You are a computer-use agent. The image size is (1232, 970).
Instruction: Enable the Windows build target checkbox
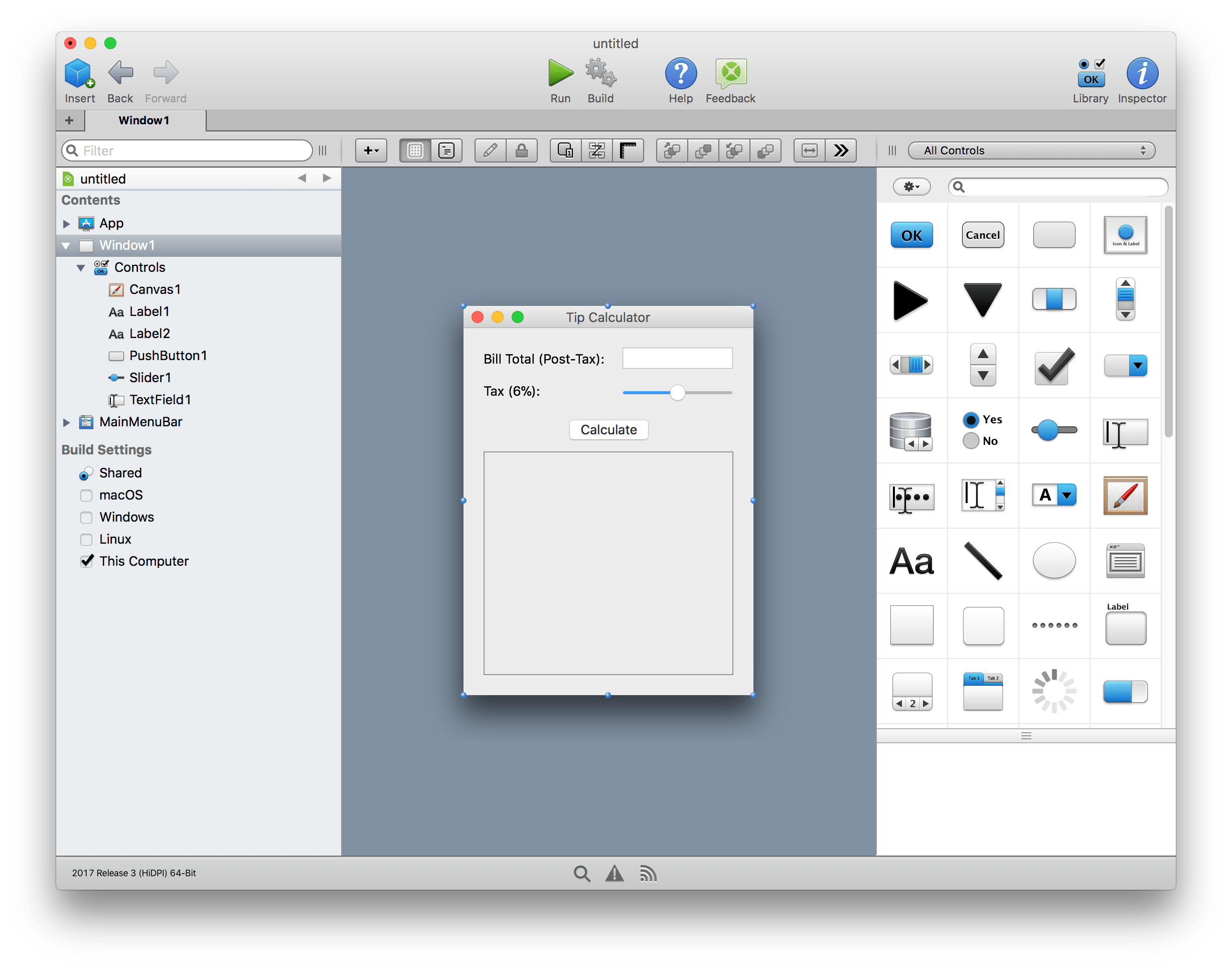click(86, 518)
